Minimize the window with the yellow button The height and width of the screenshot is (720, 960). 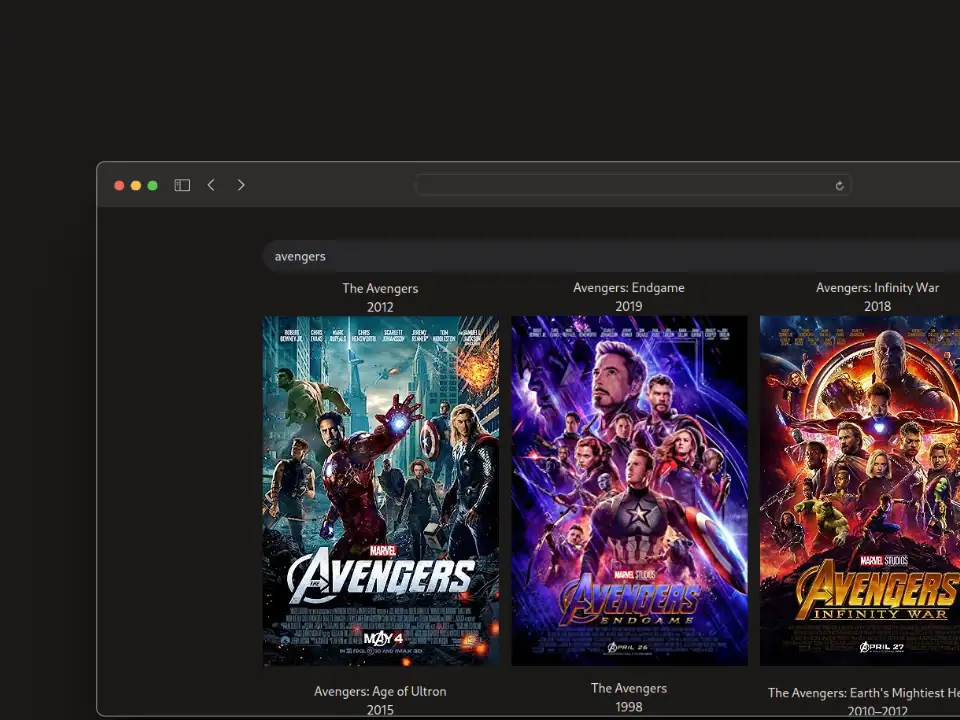[x=136, y=186]
